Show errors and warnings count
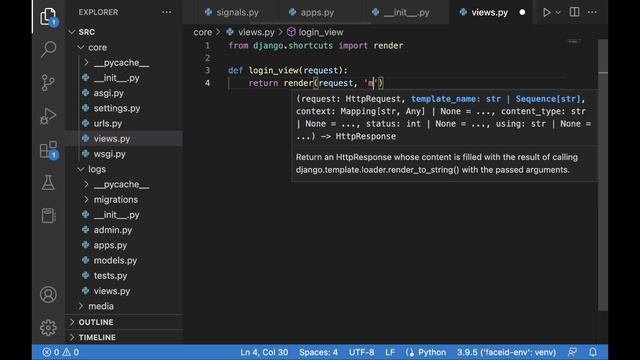640x360 pixels. point(60,352)
